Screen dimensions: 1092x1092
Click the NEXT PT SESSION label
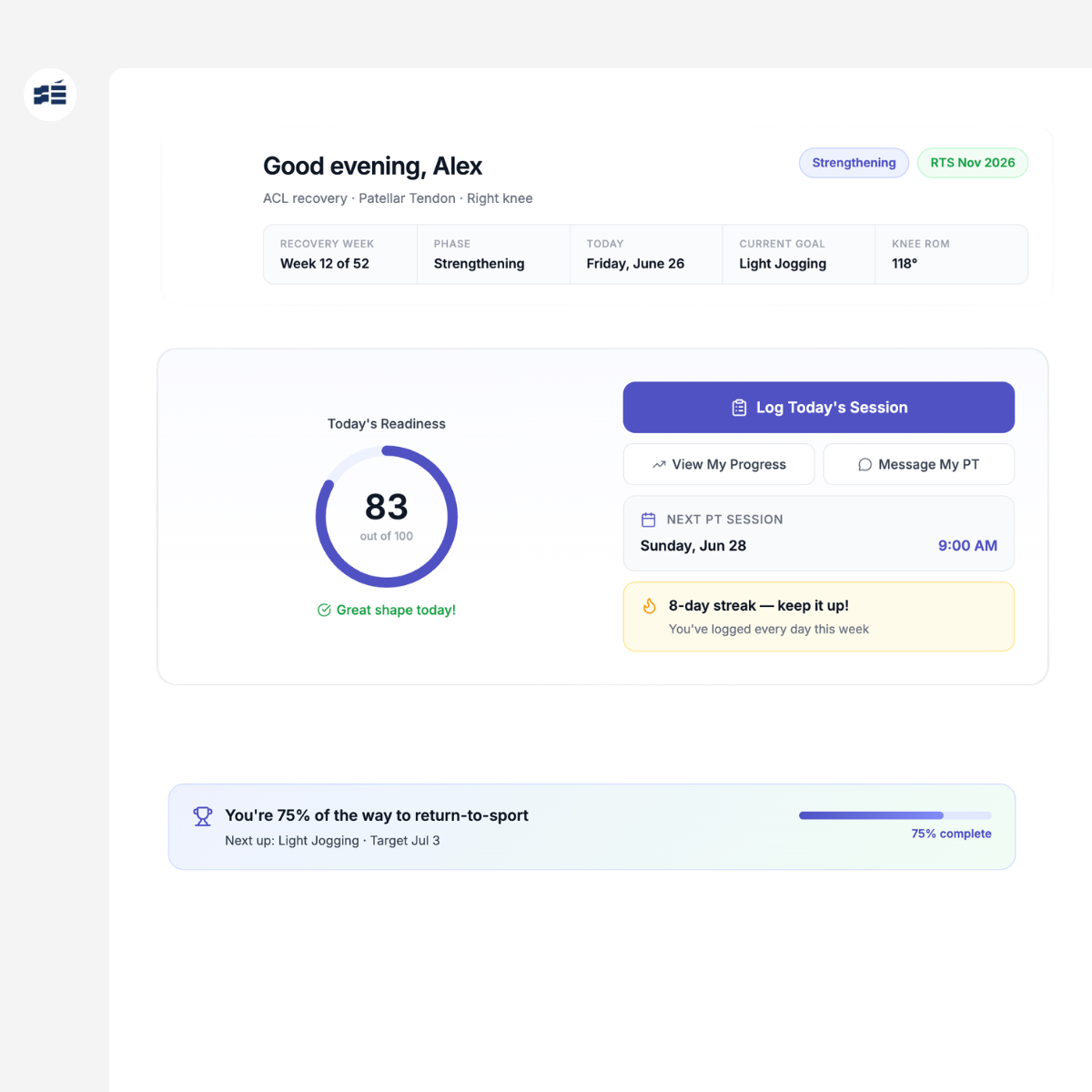[x=724, y=520]
